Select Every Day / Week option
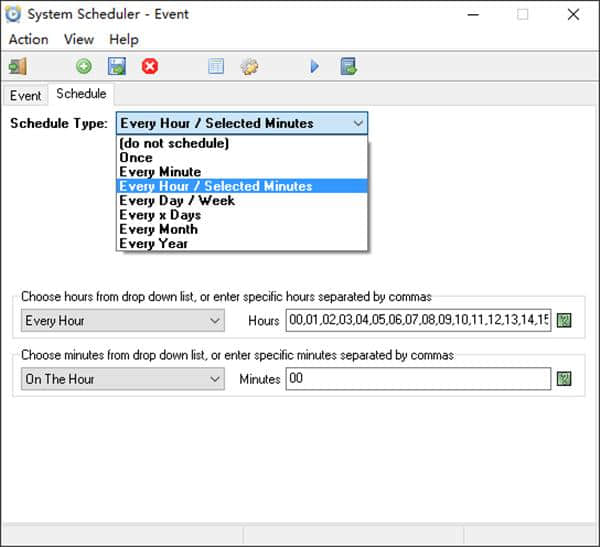 pyautogui.click(x=177, y=200)
